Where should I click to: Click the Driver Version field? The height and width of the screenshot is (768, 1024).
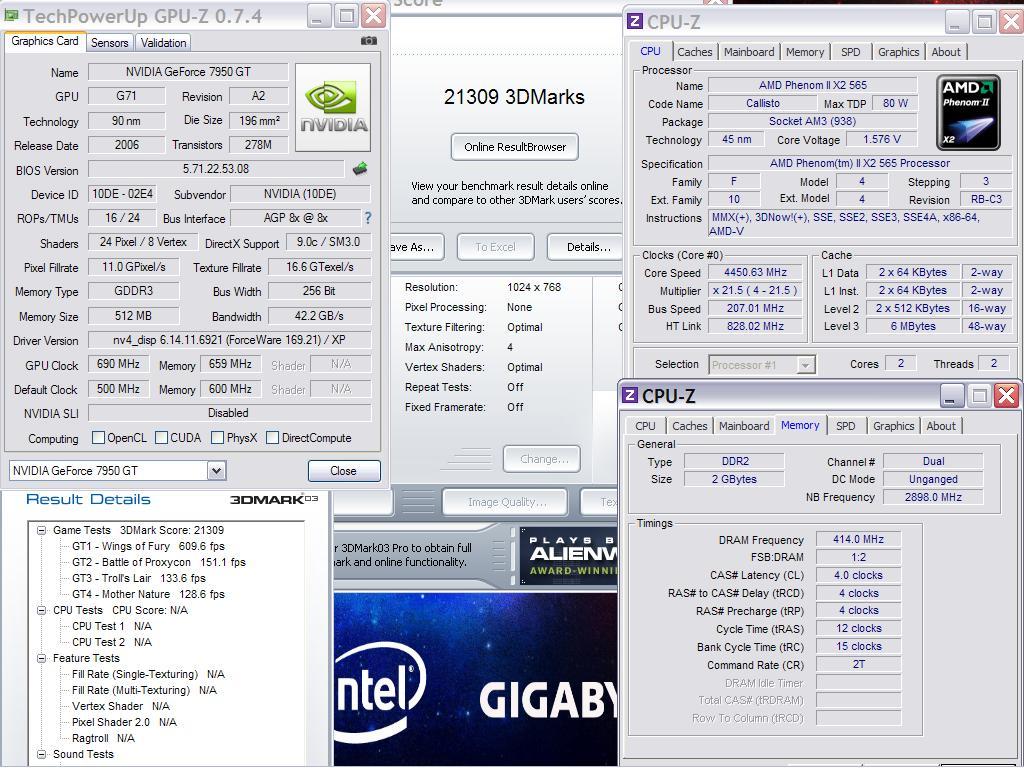(x=229, y=340)
